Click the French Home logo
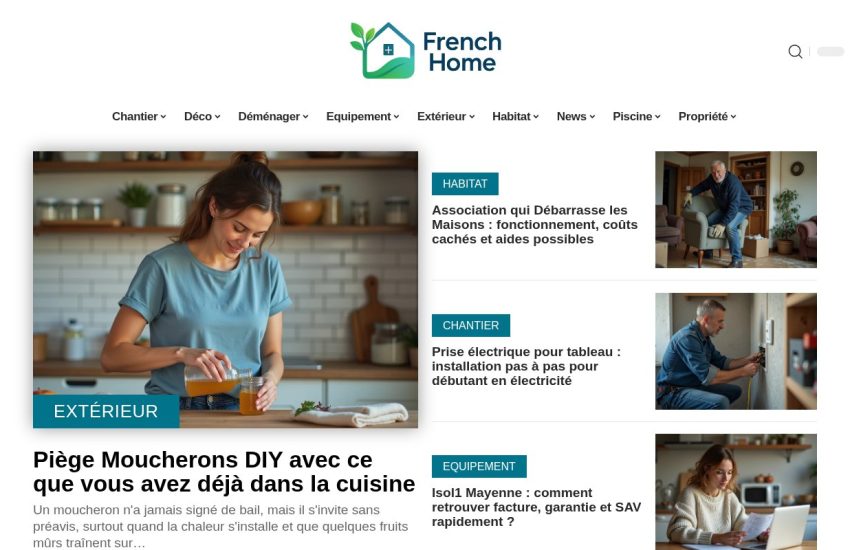Screen dimensions: 850x550 pyautogui.click(x=426, y=50)
